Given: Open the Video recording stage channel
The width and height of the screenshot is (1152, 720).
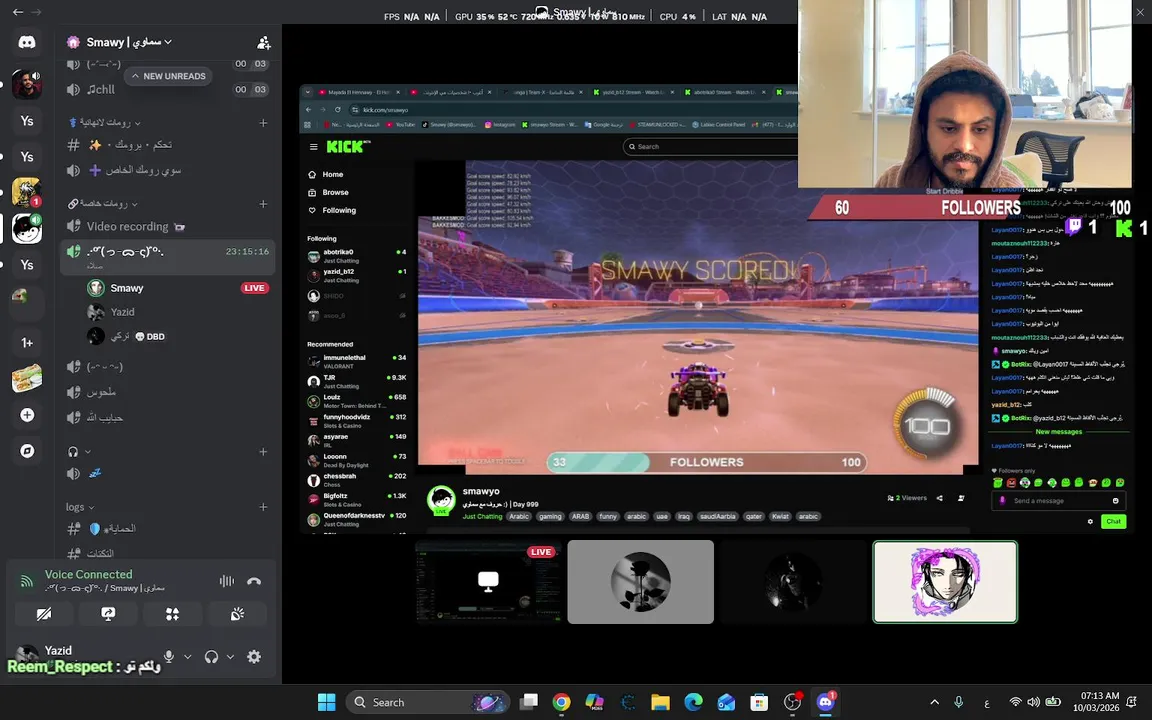Looking at the screenshot, I should pos(168,227).
